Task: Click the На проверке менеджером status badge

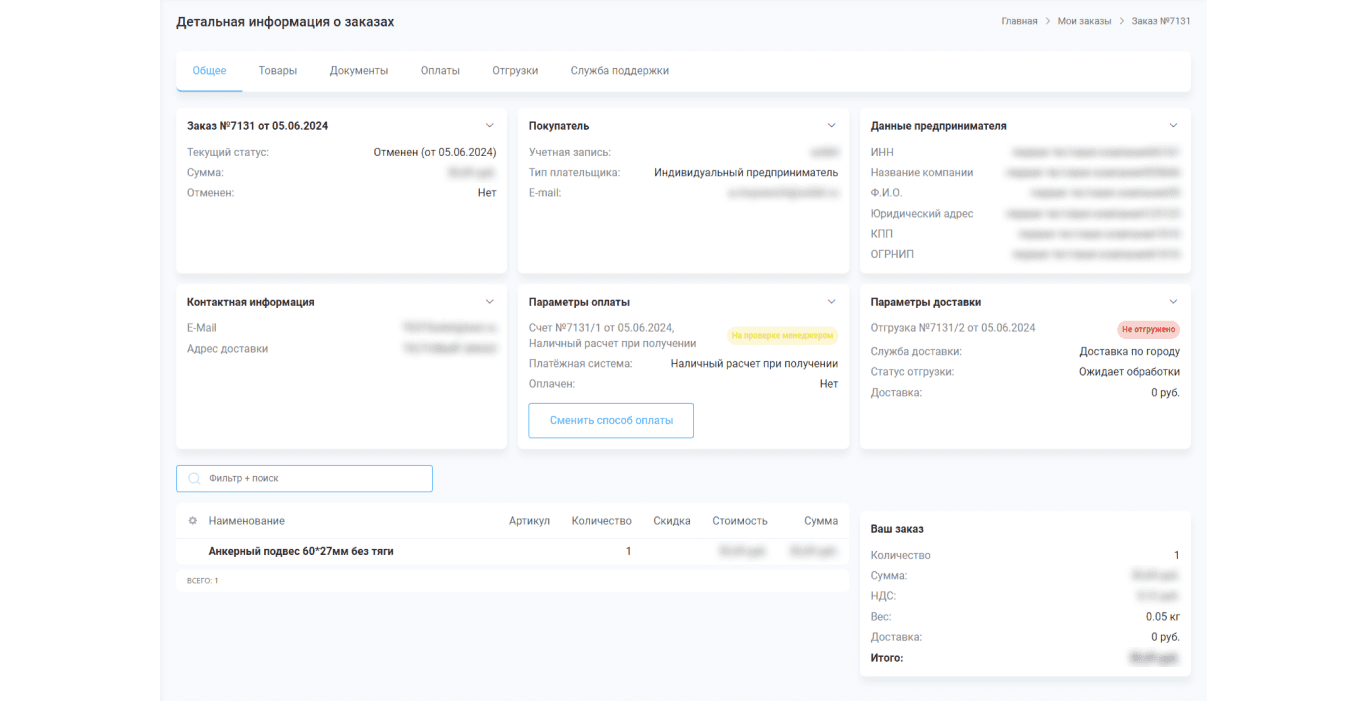Action: click(782, 336)
